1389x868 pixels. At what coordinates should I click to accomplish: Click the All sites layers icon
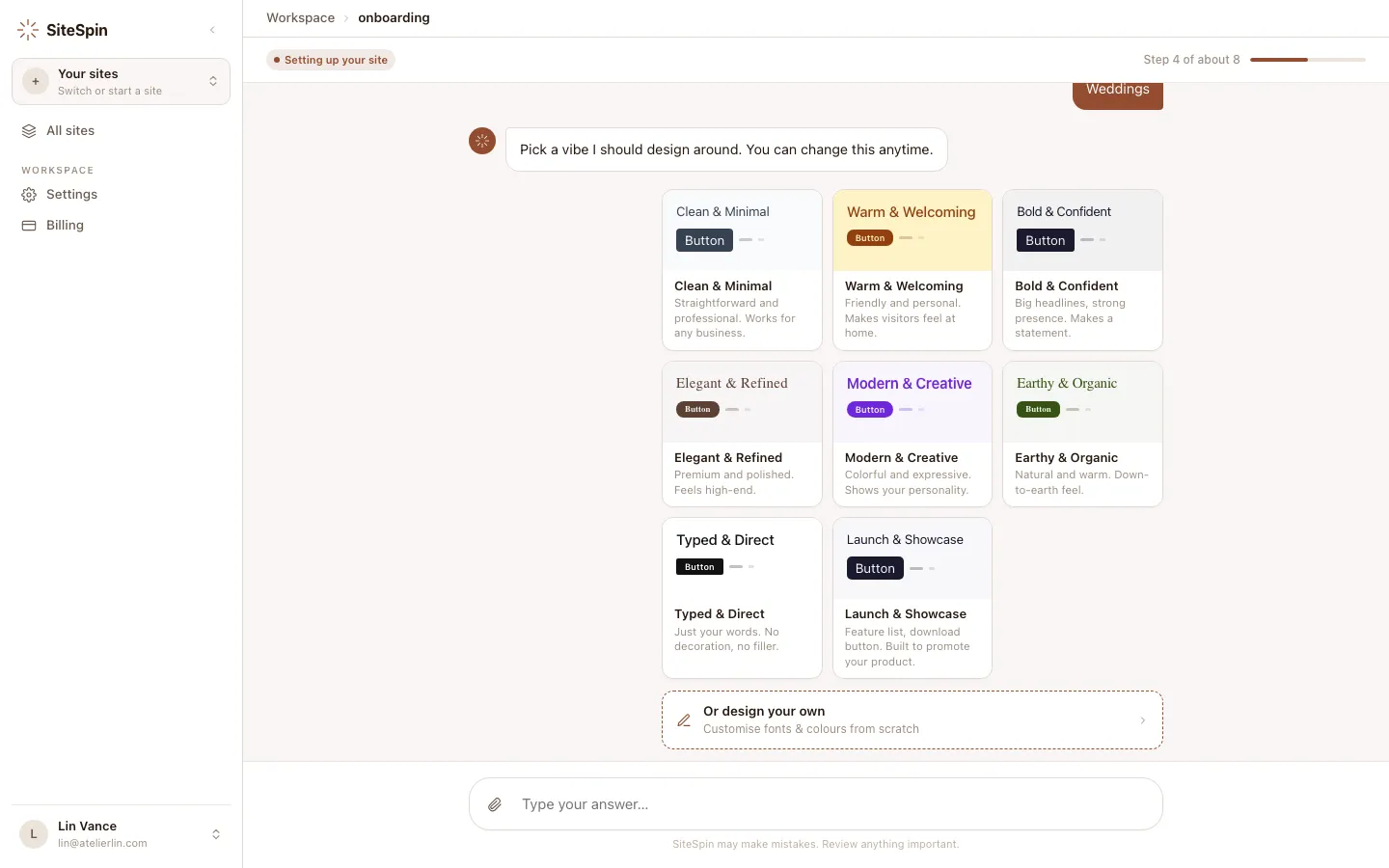point(29,131)
